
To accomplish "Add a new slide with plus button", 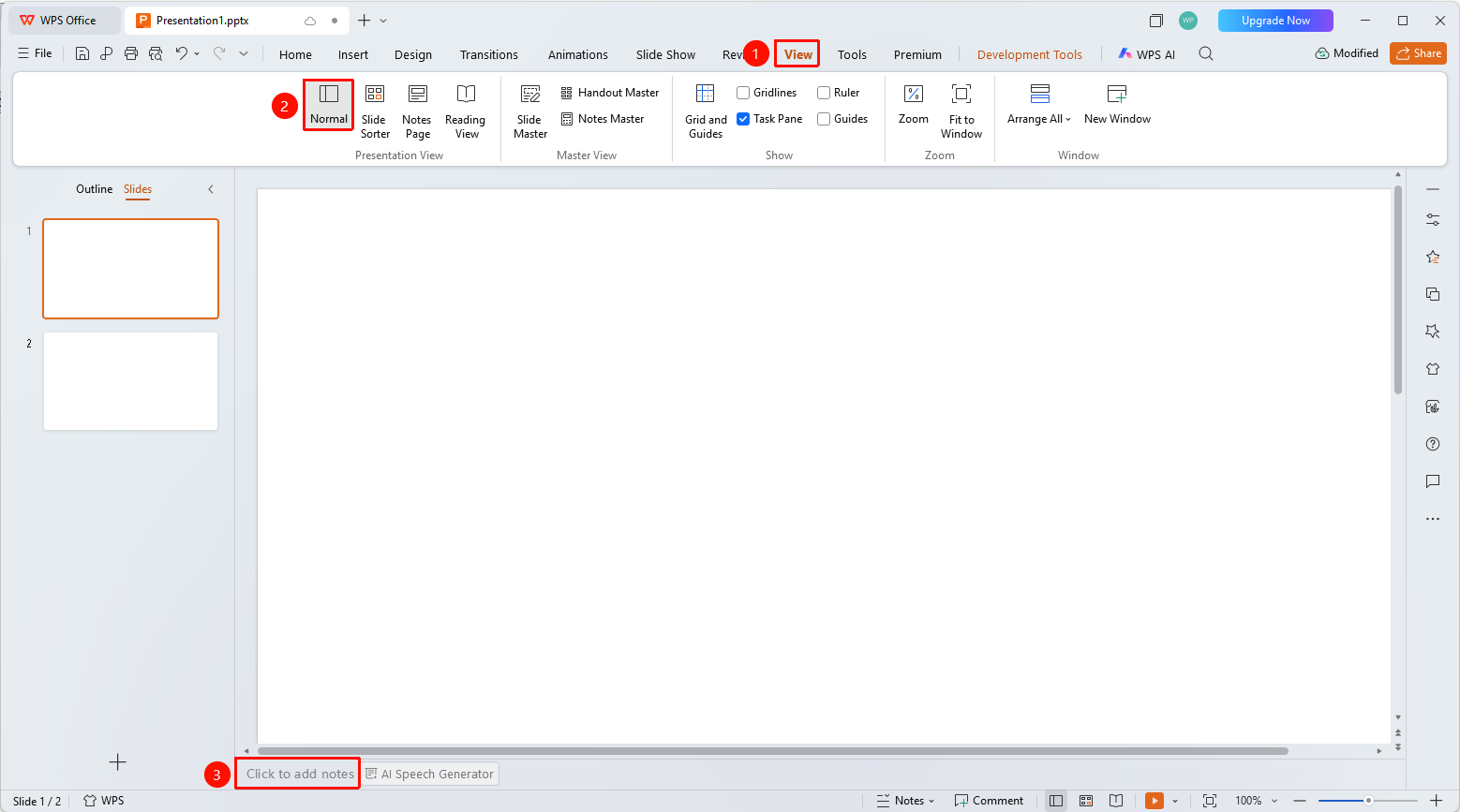I will coord(117,762).
